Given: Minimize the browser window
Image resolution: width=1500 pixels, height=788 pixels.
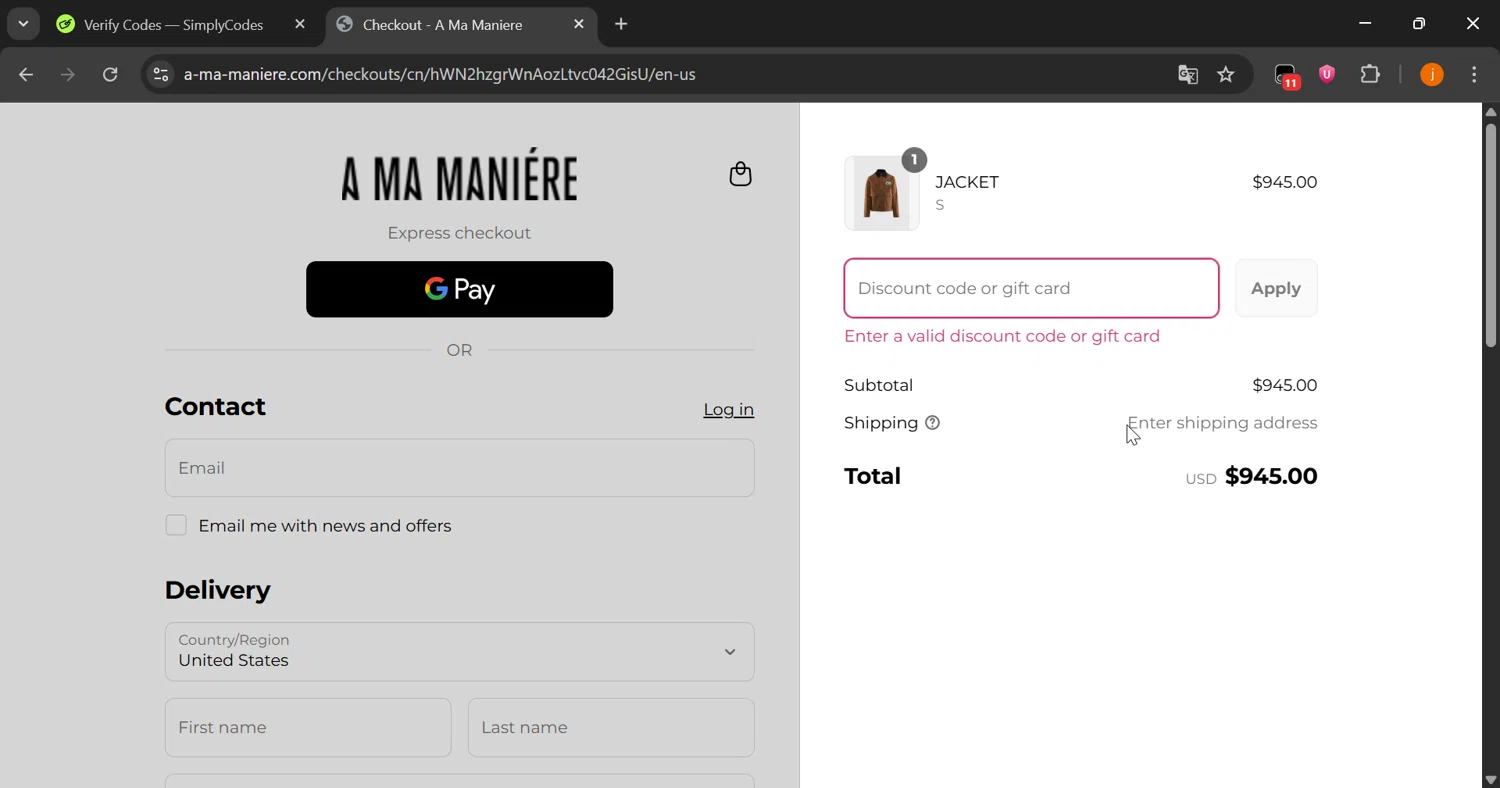Looking at the screenshot, I should [1365, 24].
